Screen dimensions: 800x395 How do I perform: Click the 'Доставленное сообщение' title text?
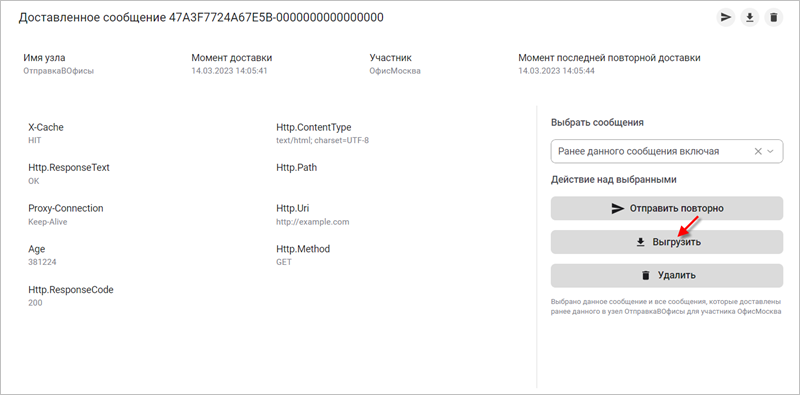[92, 17]
